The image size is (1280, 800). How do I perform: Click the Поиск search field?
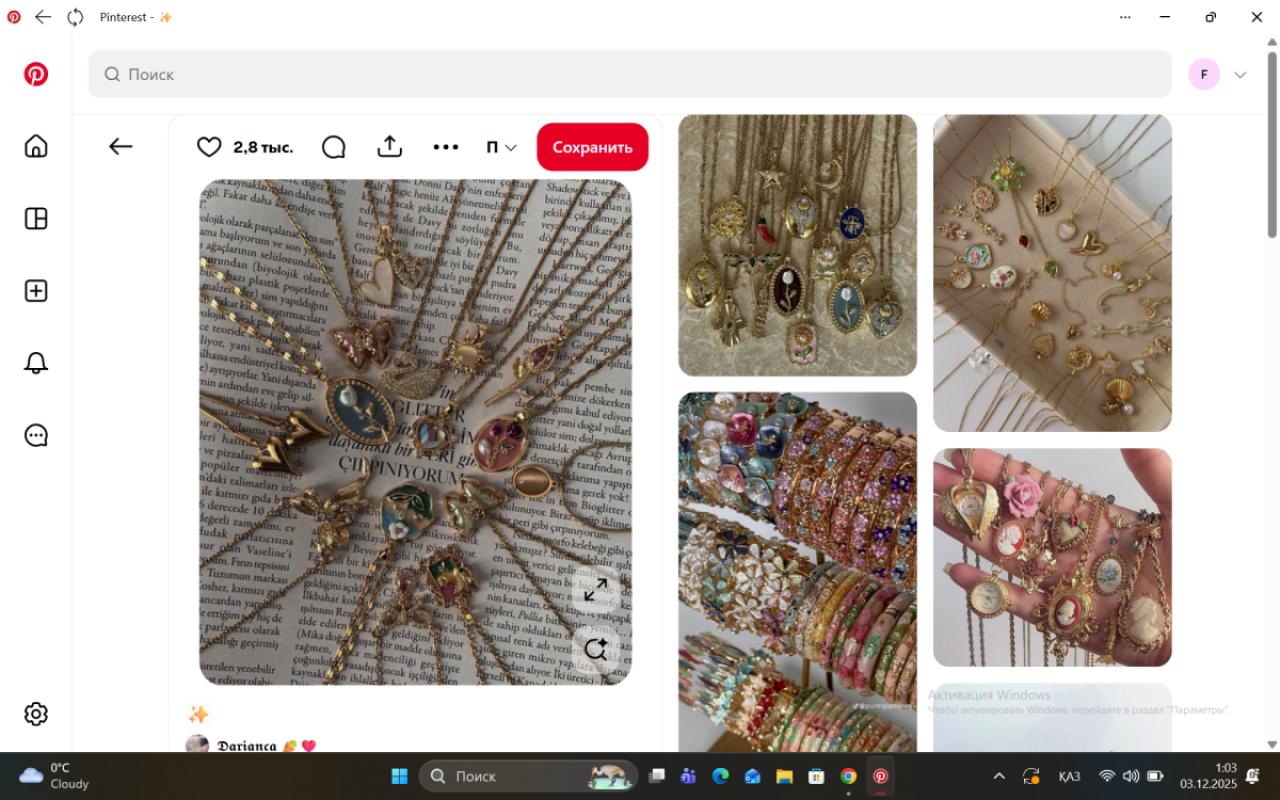[630, 75]
